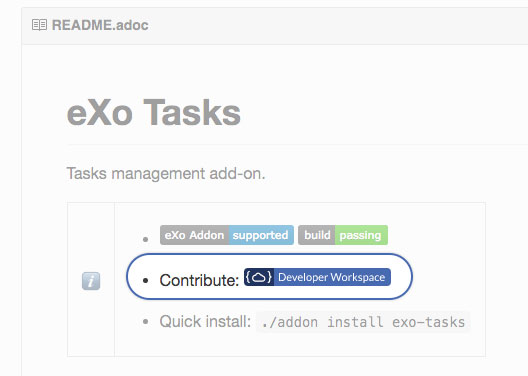Click the 'eXo Tasks' heading
Viewport: 528px width, 376px height.
[154, 113]
